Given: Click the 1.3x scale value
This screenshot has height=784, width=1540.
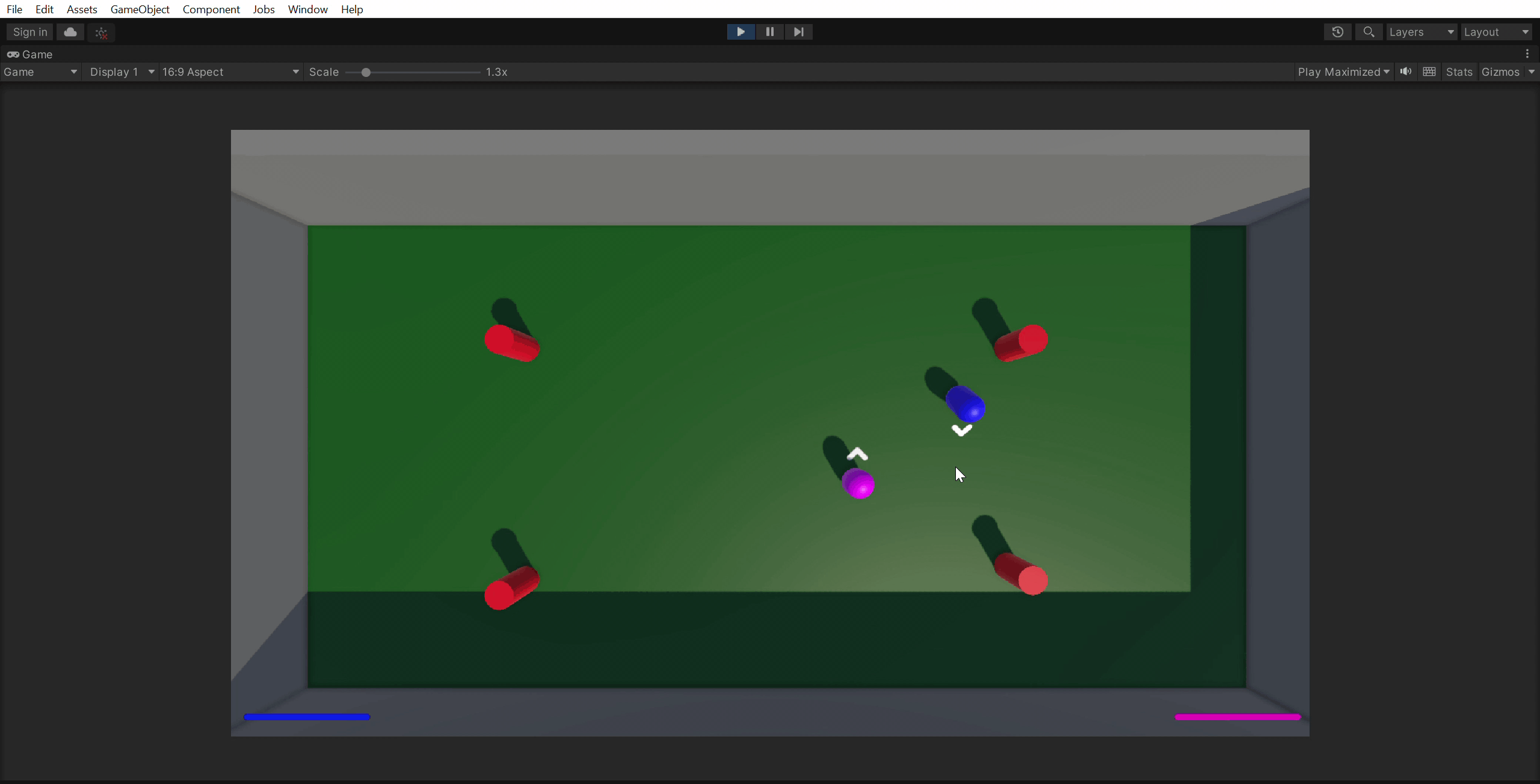Looking at the screenshot, I should pyautogui.click(x=497, y=72).
